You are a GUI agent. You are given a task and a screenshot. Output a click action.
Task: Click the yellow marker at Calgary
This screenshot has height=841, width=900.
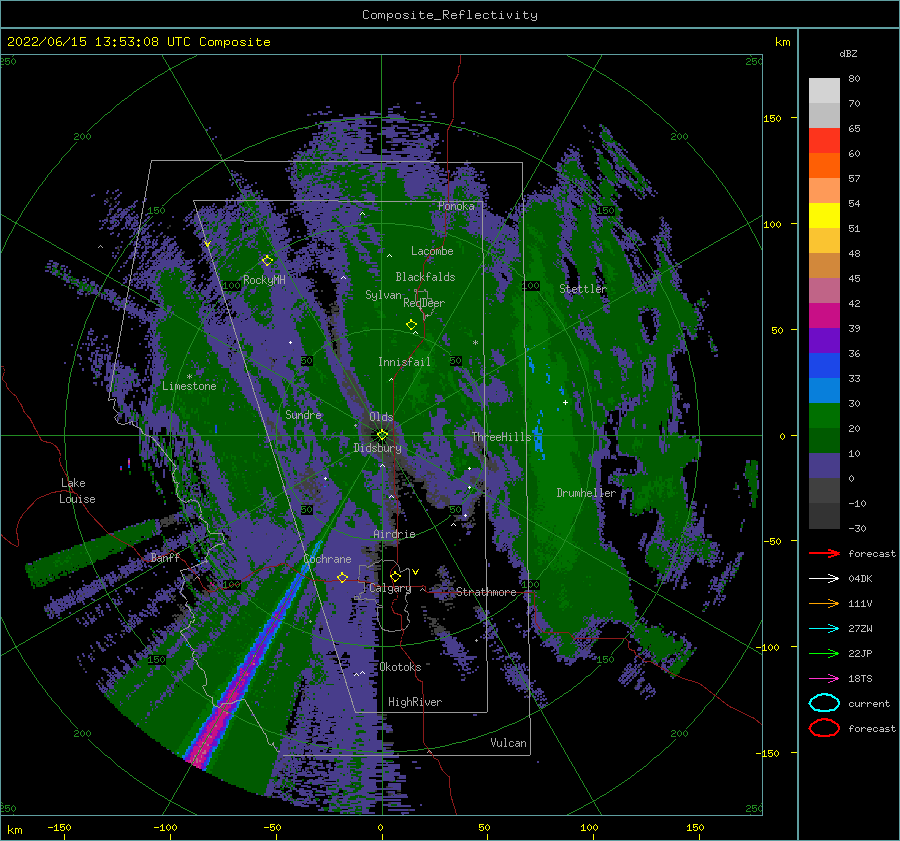pyautogui.click(x=395, y=576)
